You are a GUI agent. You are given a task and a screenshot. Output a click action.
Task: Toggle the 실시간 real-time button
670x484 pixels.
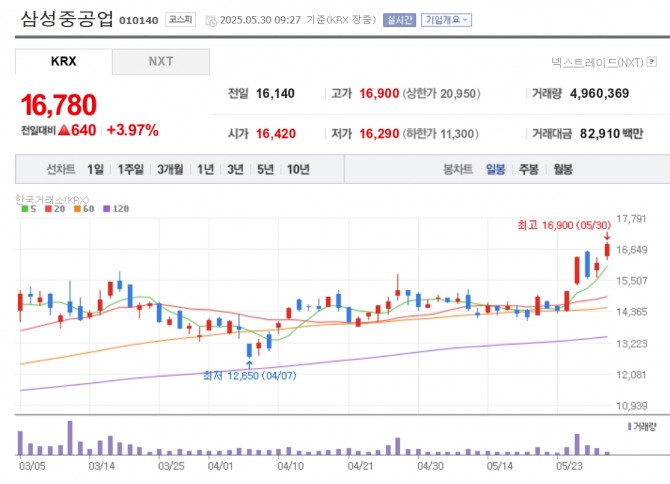pos(399,20)
